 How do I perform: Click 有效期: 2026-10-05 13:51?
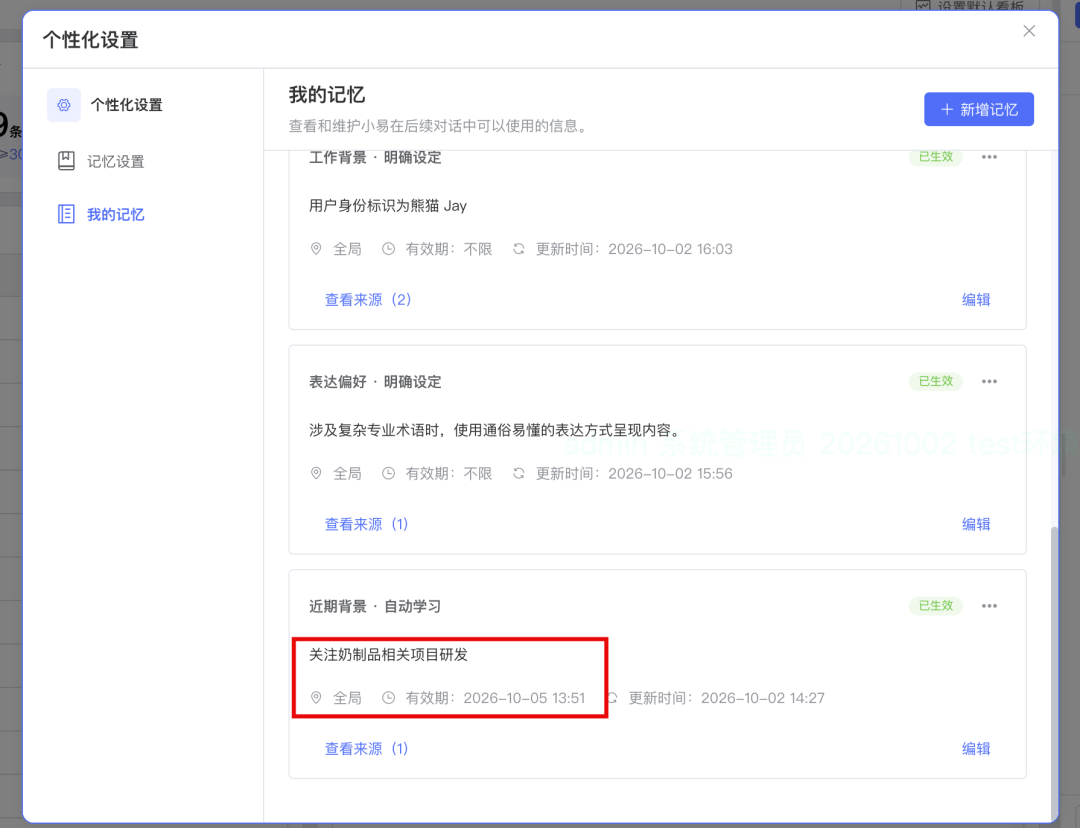[x=495, y=698]
